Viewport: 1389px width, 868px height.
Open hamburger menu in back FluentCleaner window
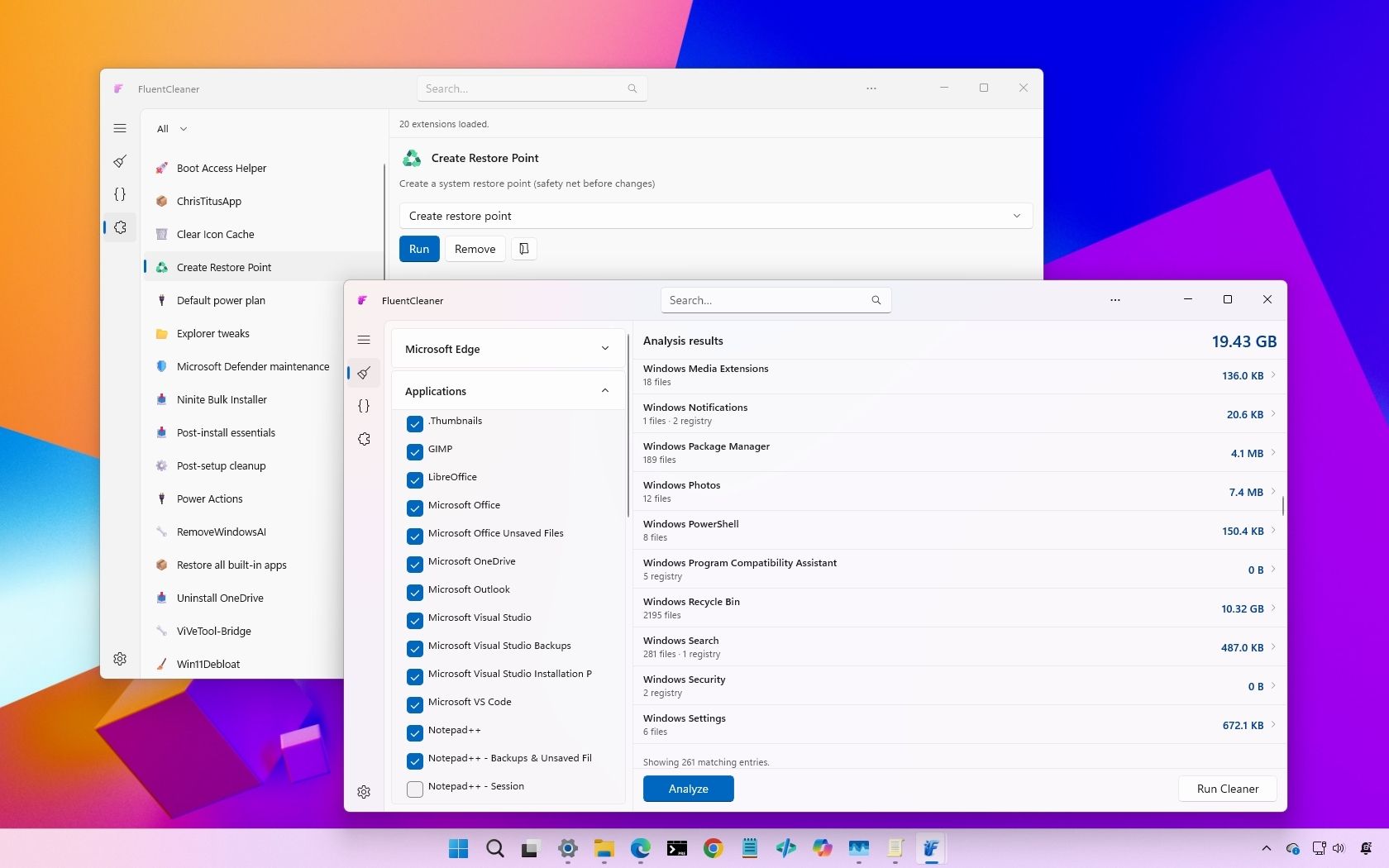(x=120, y=128)
